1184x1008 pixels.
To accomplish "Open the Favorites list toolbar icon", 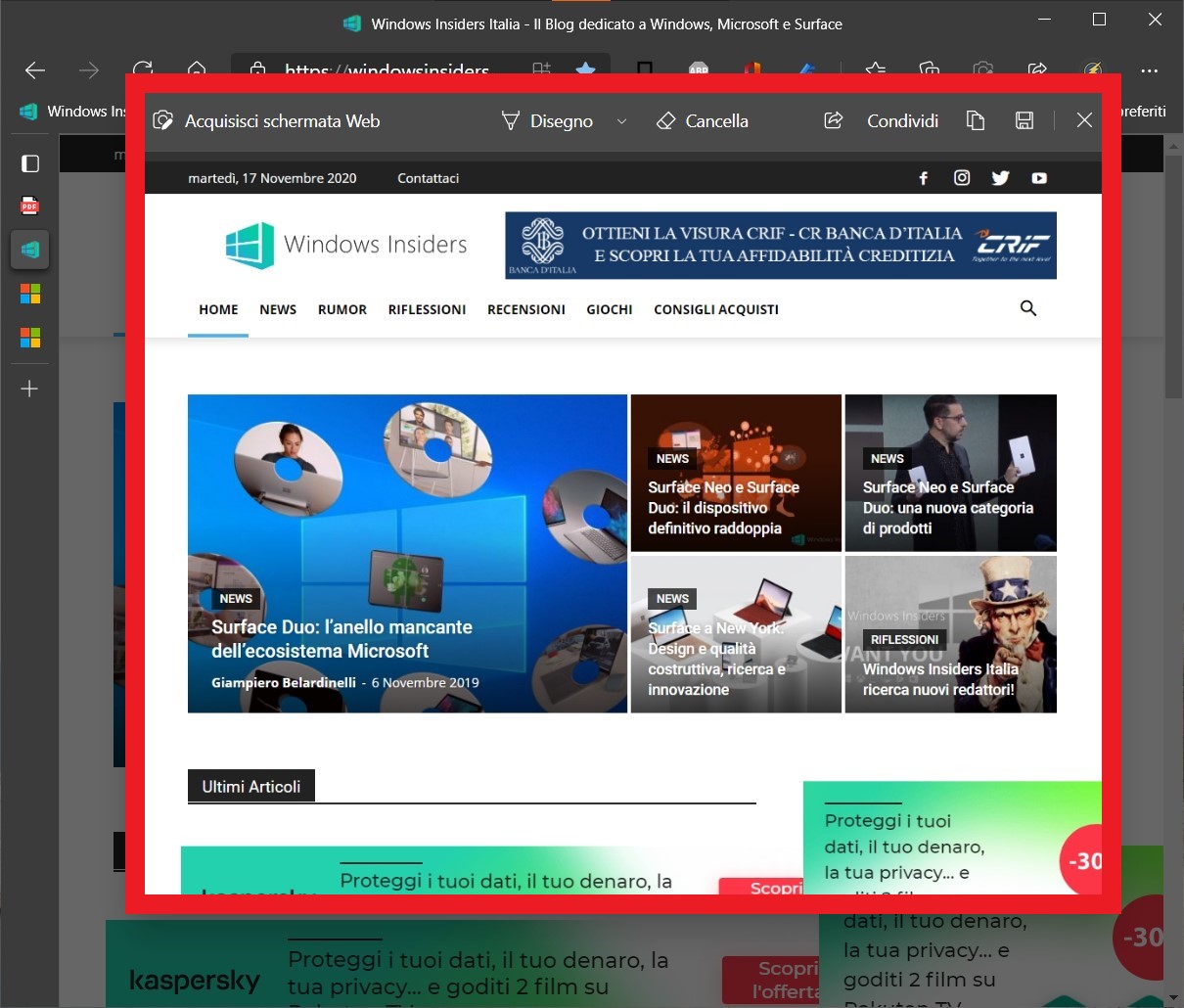I will [x=875, y=69].
